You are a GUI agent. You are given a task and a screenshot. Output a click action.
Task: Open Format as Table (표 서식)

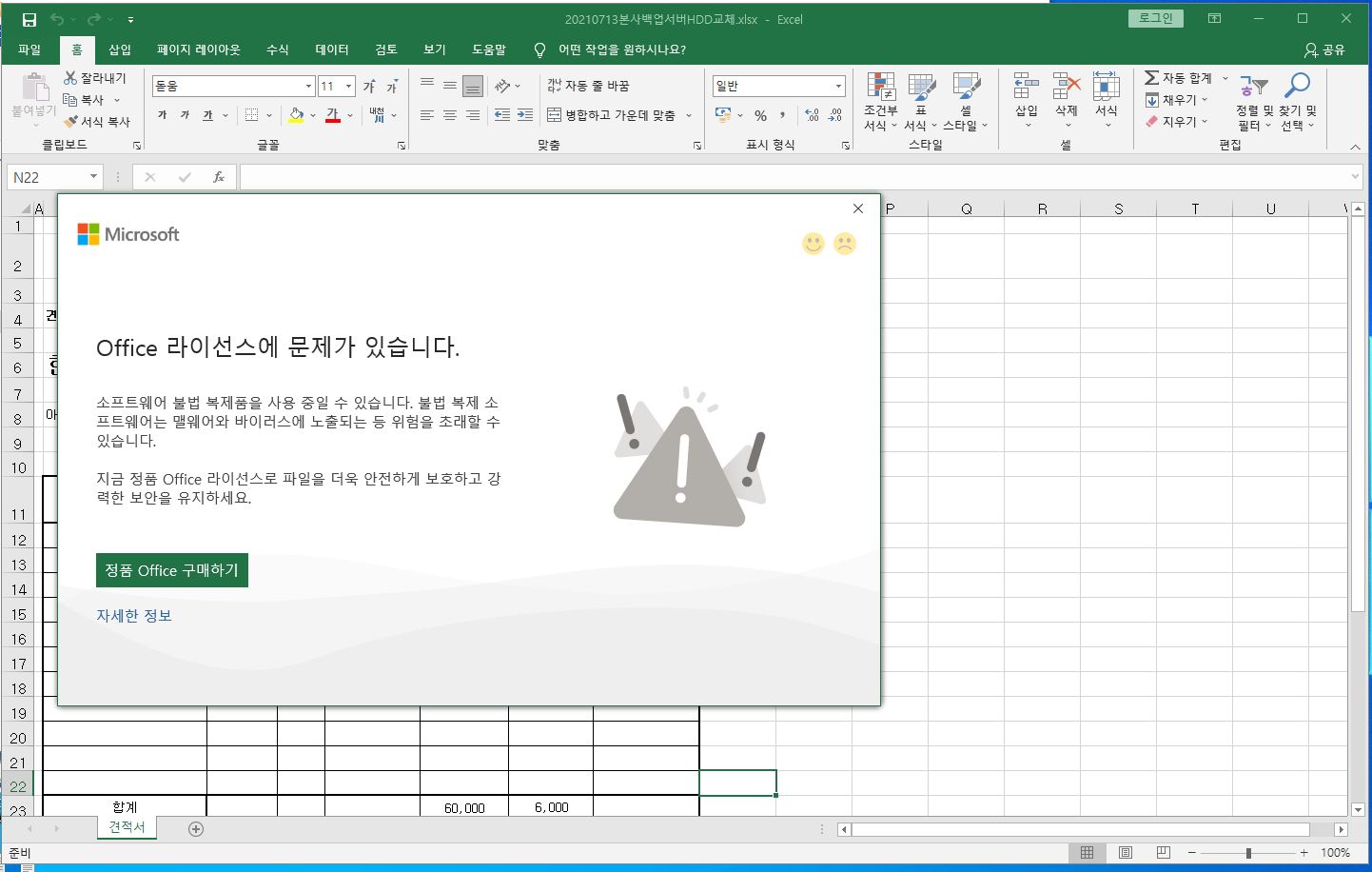(x=920, y=102)
